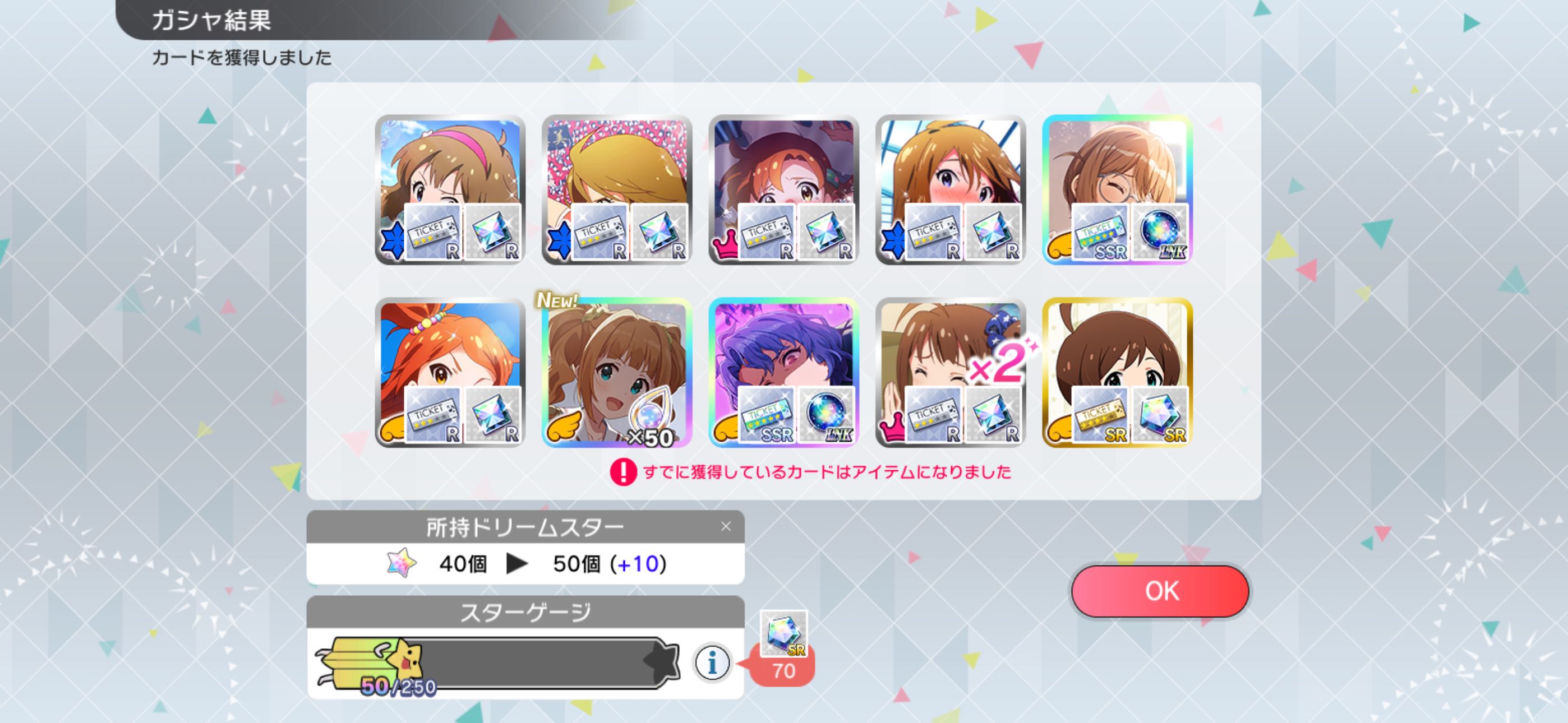Tap the SR gem reward icon above 70
The width and height of the screenshot is (1568, 723).
783,634
